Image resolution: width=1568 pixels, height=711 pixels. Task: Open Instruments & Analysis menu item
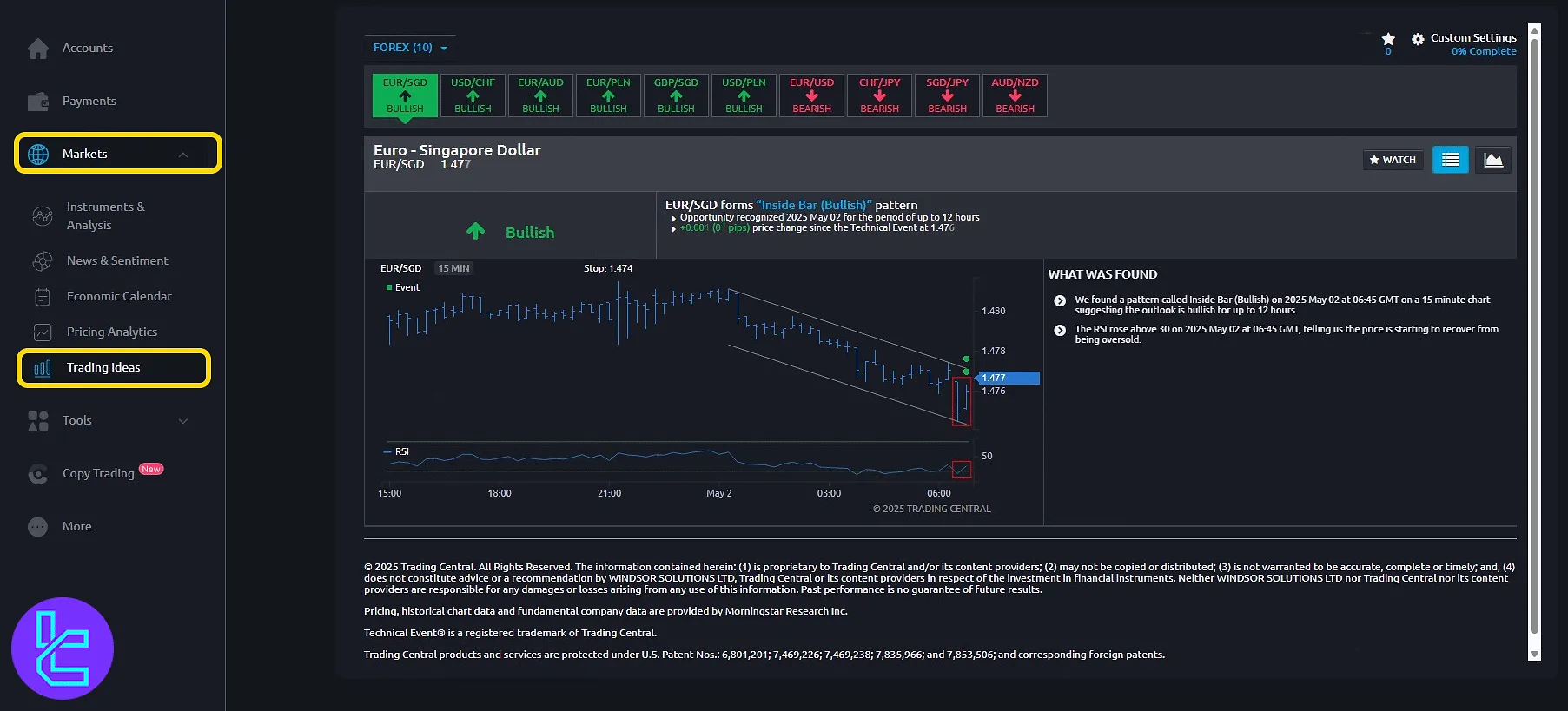pyautogui.click(x=106, y=216)
